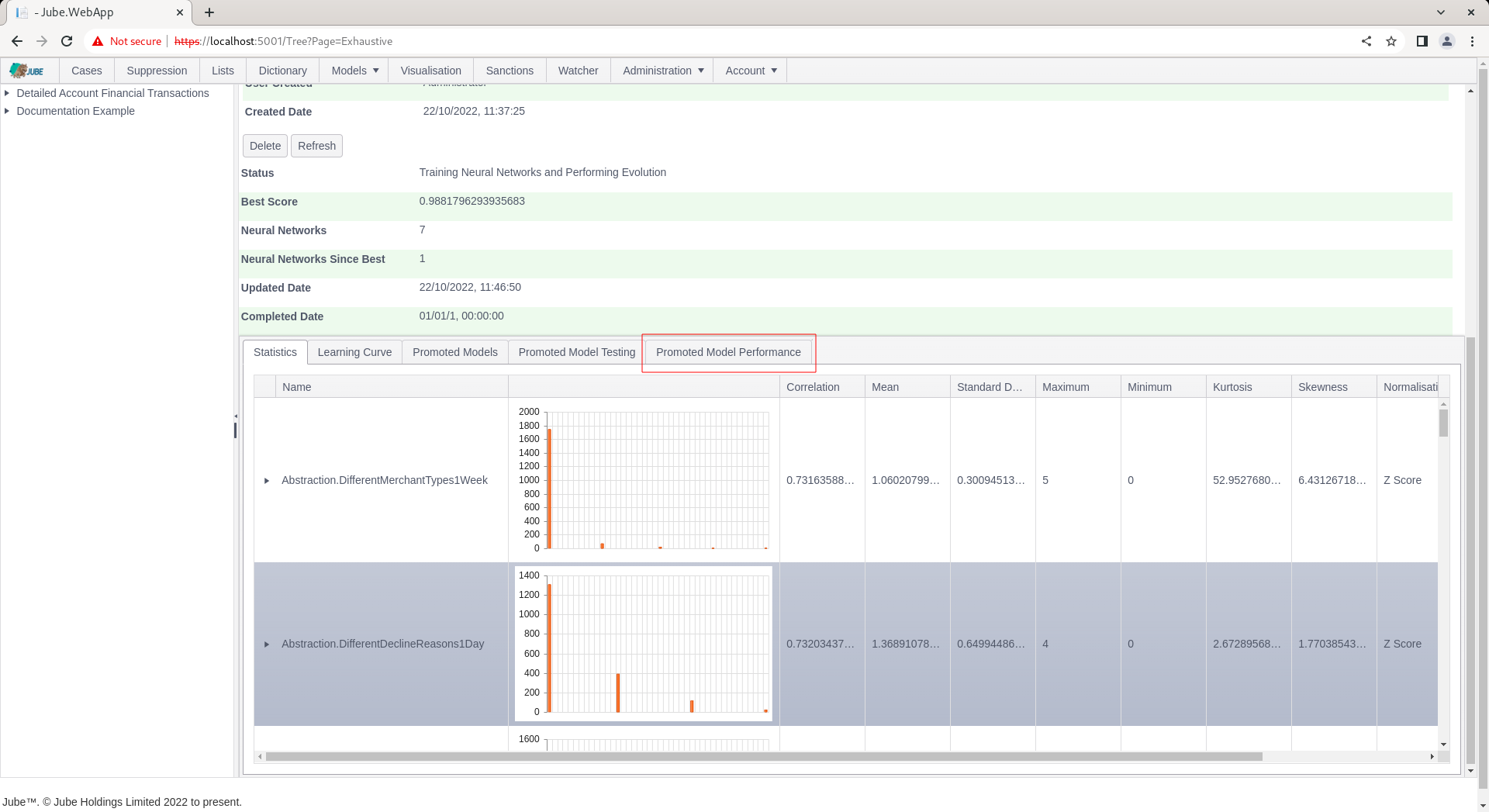Open the Sanctions menu item

[x=510, y=71]
